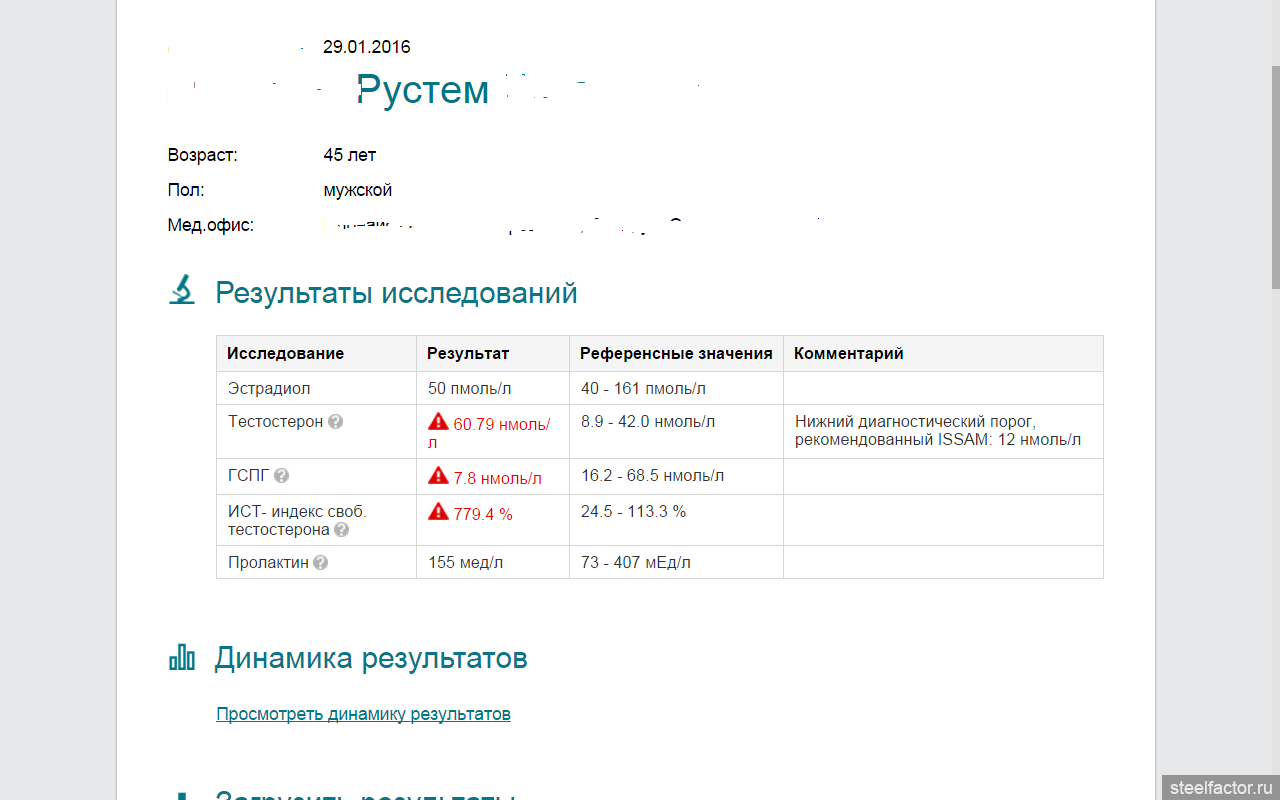This screenshot has height=800, width=1280.
Task: Click the steelfactor.ru watermark label
Action: pos(1220,787)
